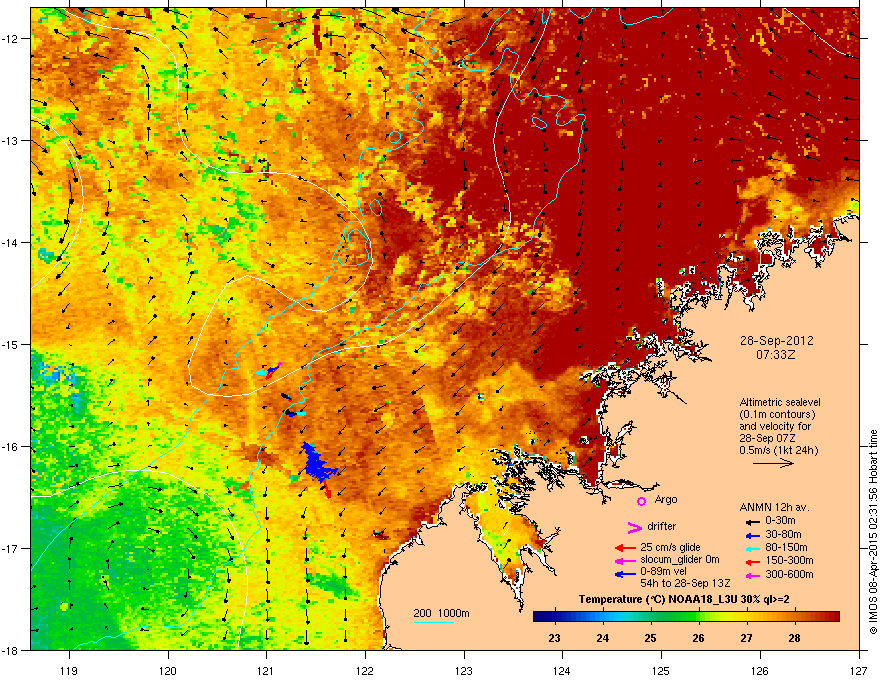Screen dimensions: 880x680
Task: Click the longitude axis label 119
Action: pyautogui.click(x=69, y=670)
